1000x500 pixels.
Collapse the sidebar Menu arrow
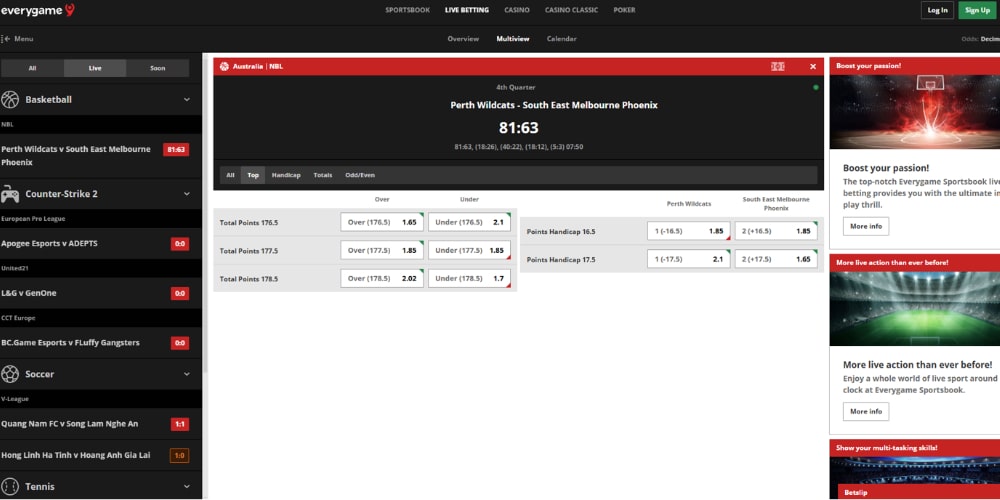tap(6, 39)
